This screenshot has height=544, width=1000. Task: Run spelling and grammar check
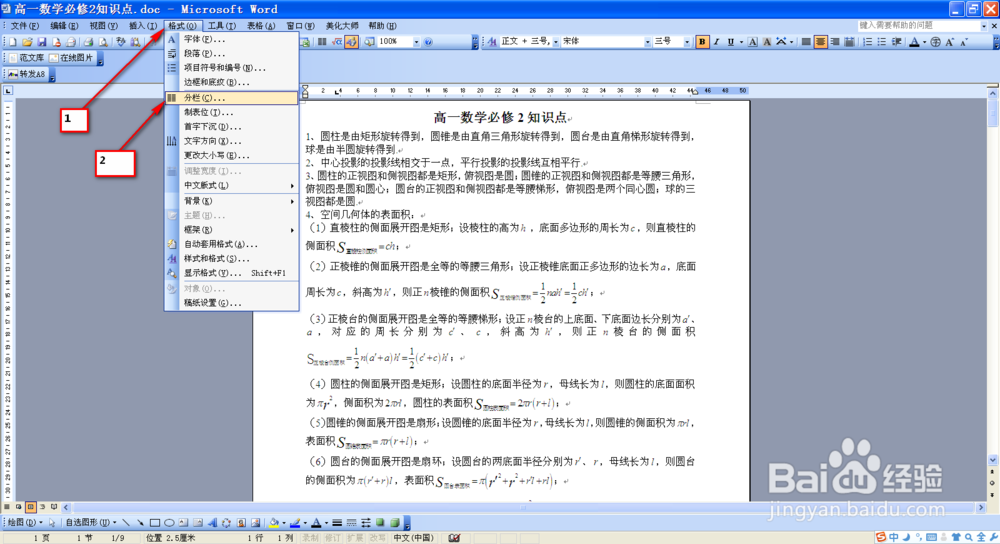[121, 41]
